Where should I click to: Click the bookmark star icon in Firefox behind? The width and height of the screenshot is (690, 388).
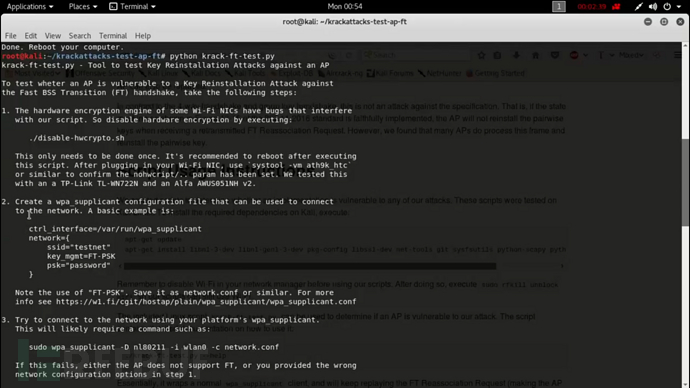tap(481, 55)
